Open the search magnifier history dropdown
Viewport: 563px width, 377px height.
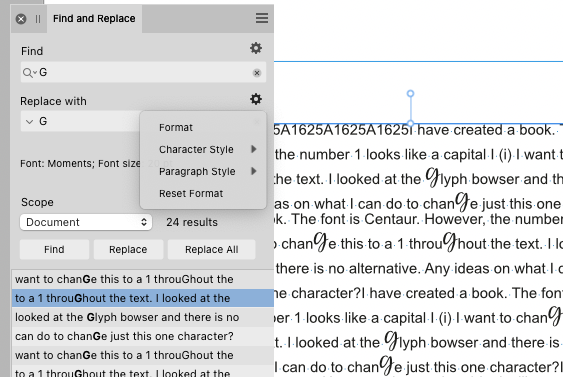pos(29,73)
